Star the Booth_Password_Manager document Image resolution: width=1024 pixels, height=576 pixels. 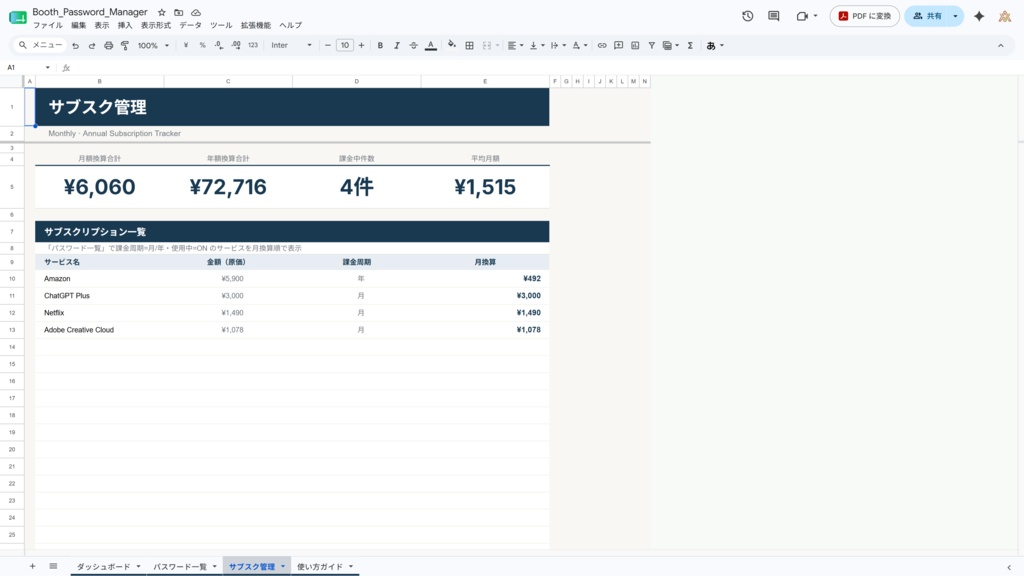point(162,12)
